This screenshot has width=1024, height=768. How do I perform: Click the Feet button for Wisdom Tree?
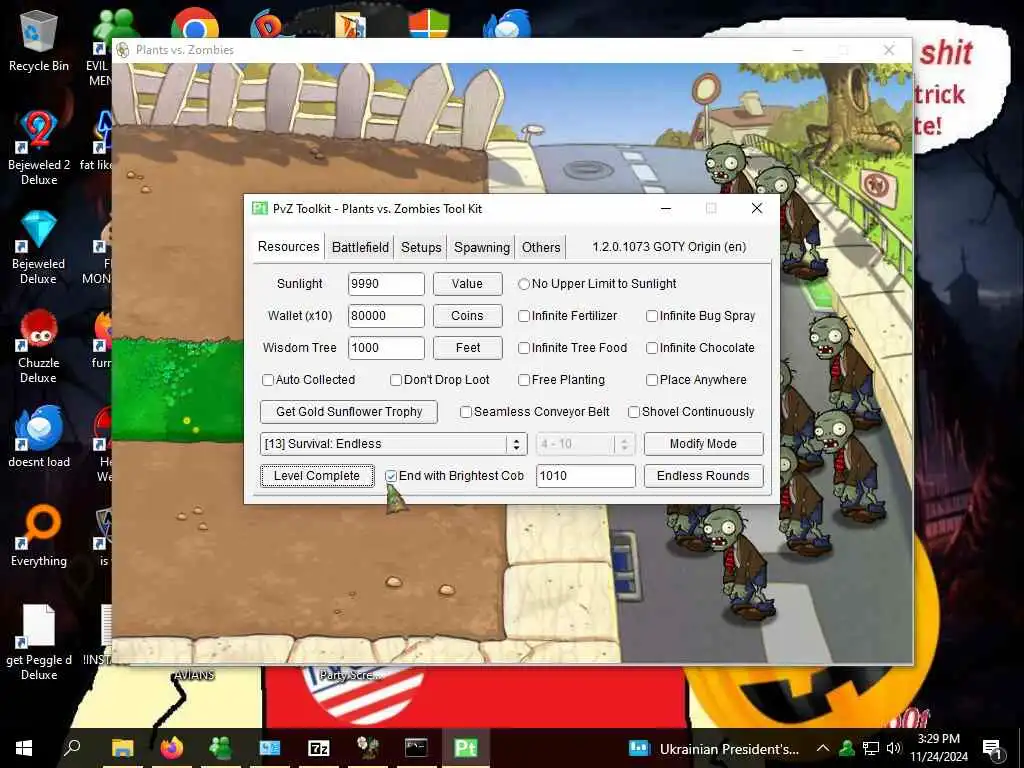click(468, 348)
